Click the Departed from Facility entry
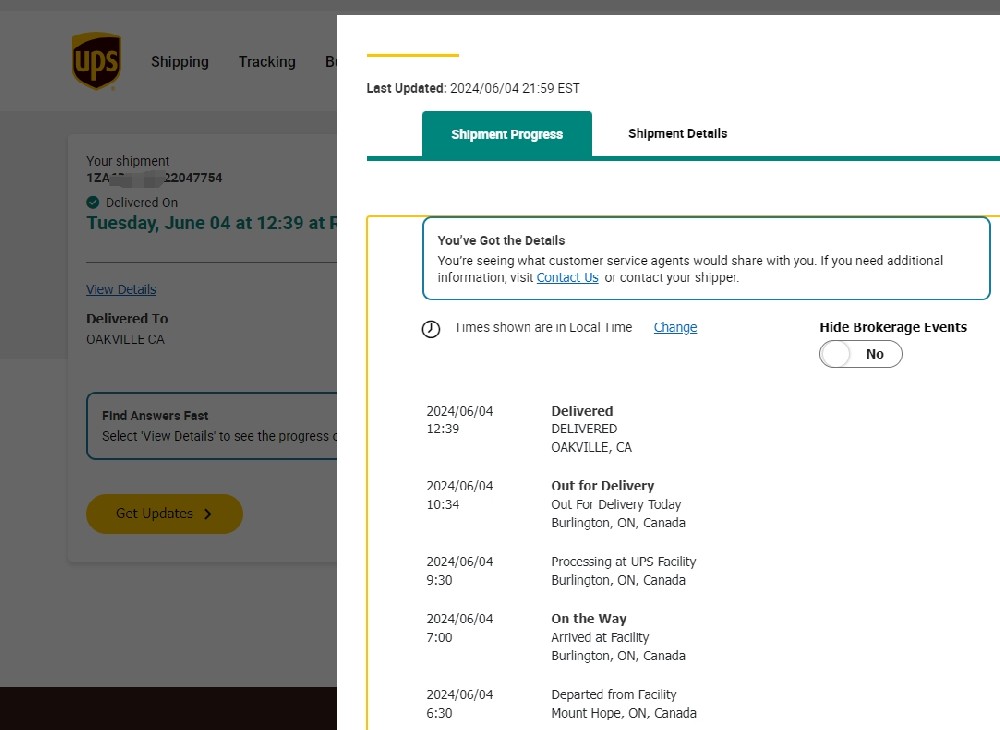 pyautogui.click(x=614, y=694)
